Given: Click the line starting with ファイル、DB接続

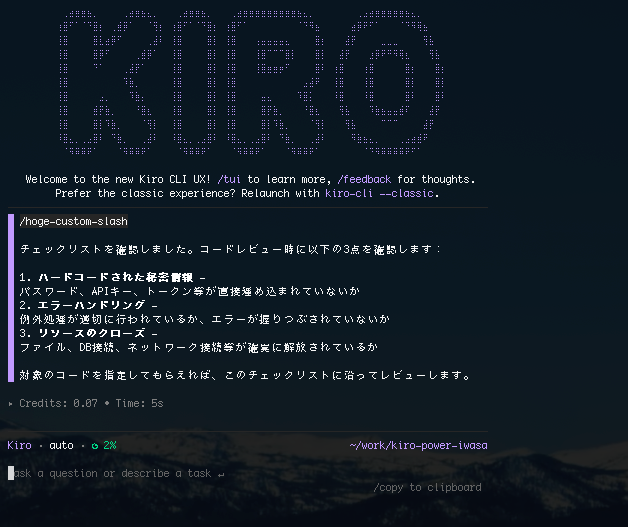Looking at the screenshot, I should tap(199, 347).
